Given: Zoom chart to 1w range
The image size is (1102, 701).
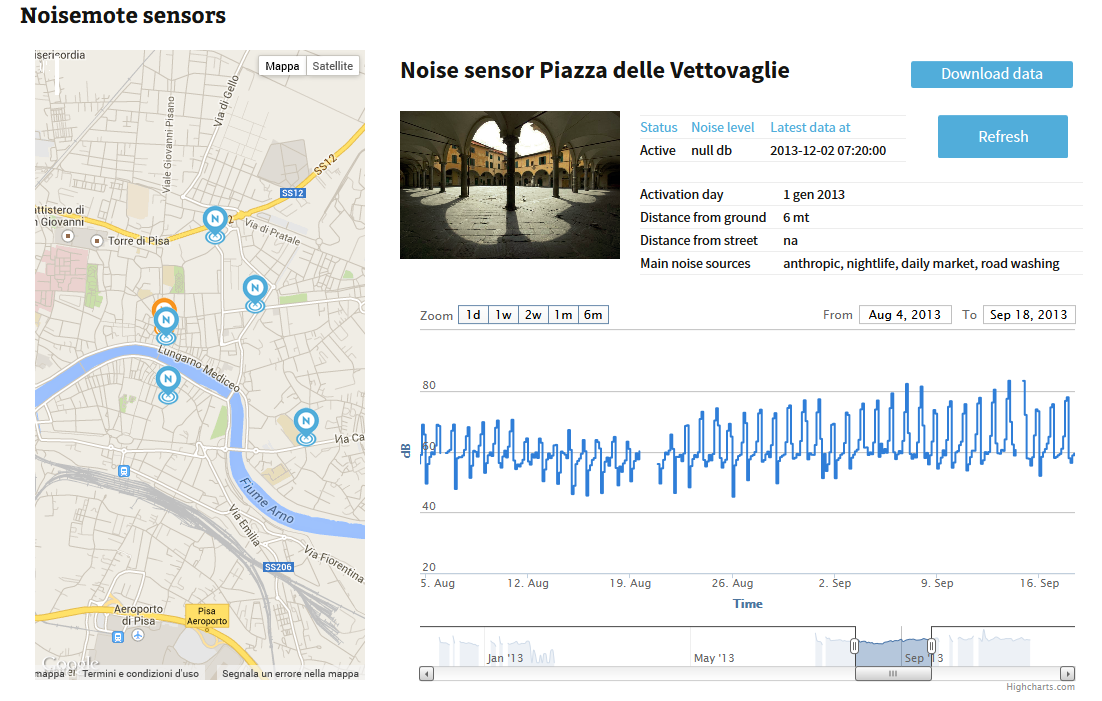Looking at the screenshot, I should click(x=503, y=315).
